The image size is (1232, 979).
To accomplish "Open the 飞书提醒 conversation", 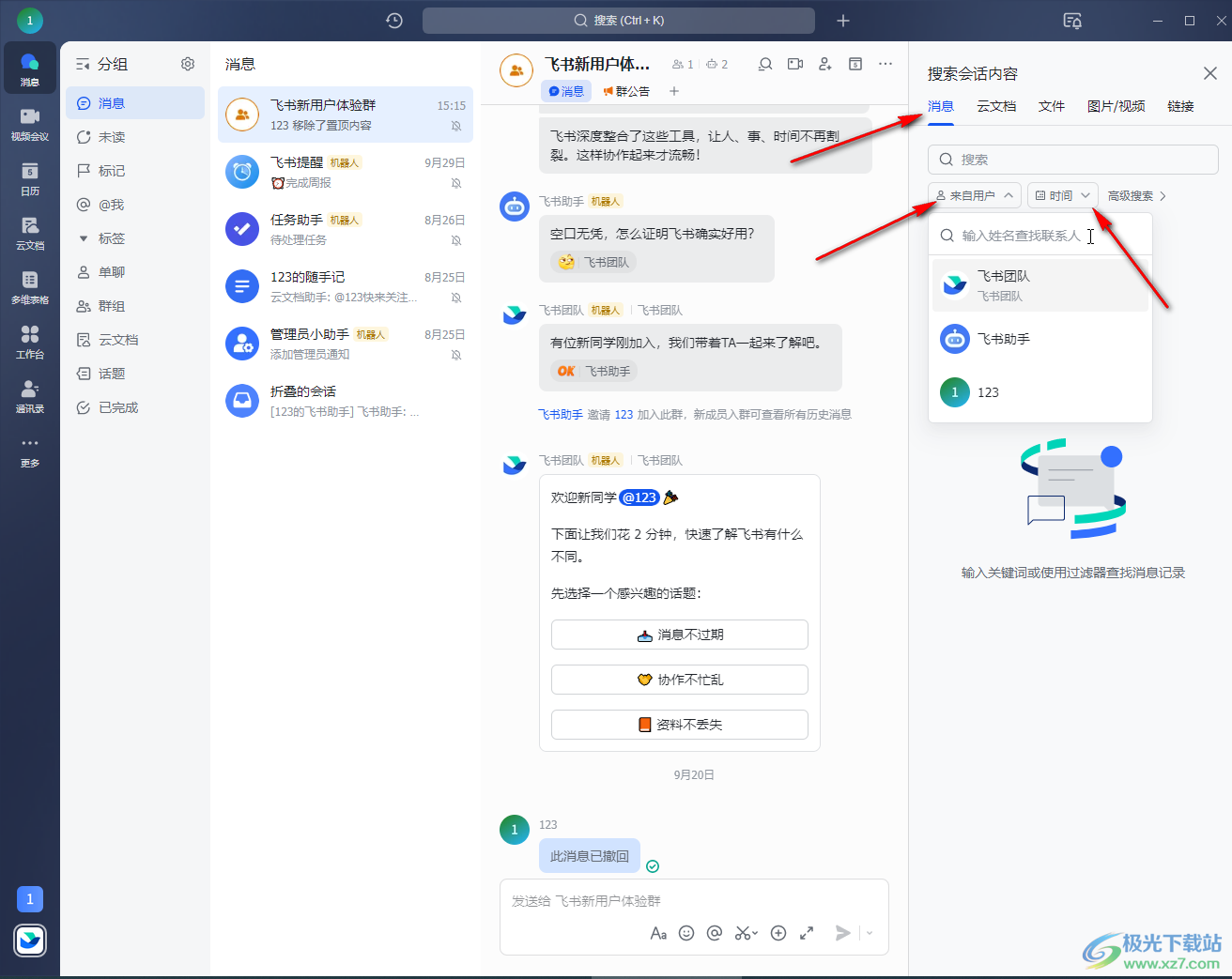I will [x=346, y=172].
